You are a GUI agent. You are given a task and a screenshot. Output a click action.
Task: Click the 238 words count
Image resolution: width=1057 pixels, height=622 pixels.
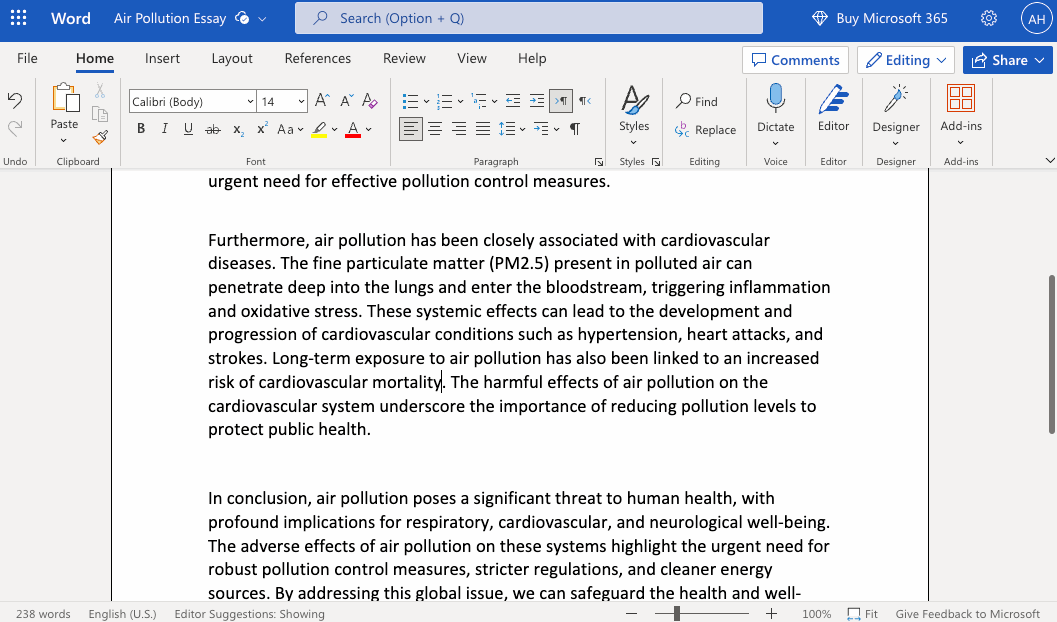[43, 614]
